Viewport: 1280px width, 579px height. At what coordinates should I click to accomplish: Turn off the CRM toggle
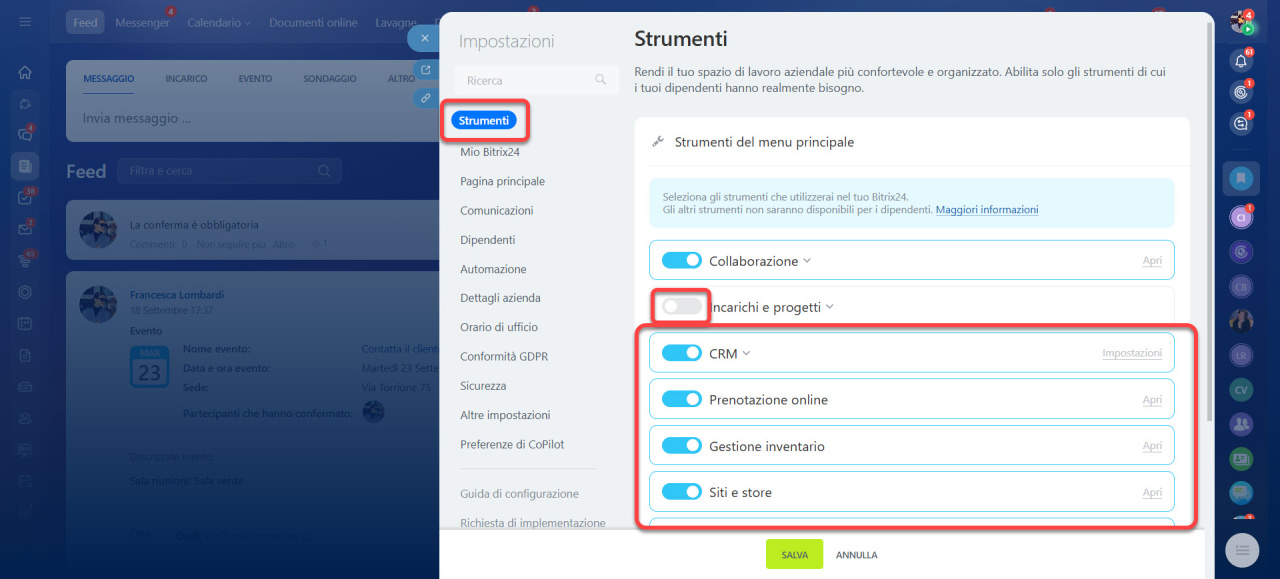[682, 353]
